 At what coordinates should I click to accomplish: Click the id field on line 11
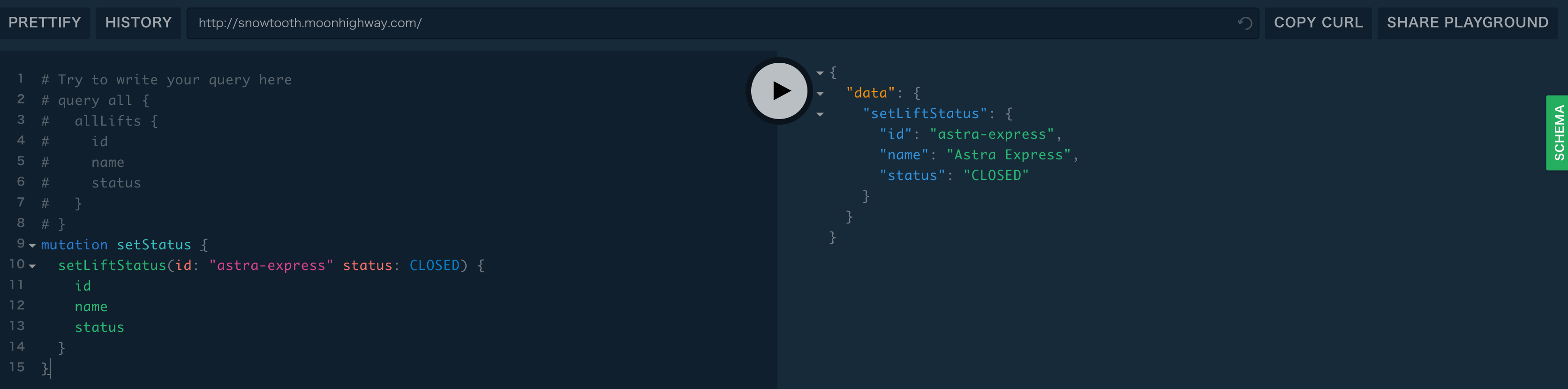click(83, 286)
